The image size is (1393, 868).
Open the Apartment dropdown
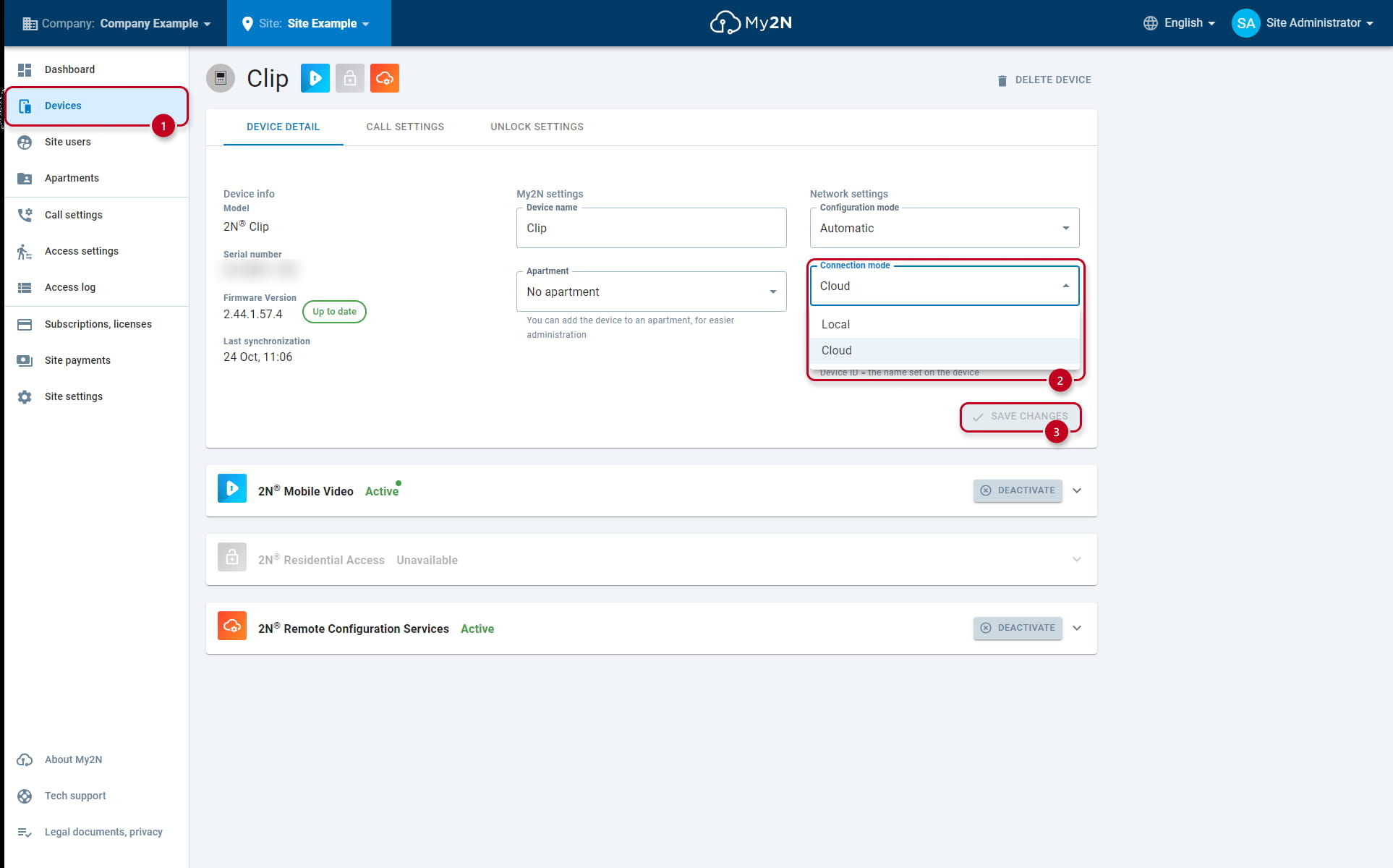[652, 292]
